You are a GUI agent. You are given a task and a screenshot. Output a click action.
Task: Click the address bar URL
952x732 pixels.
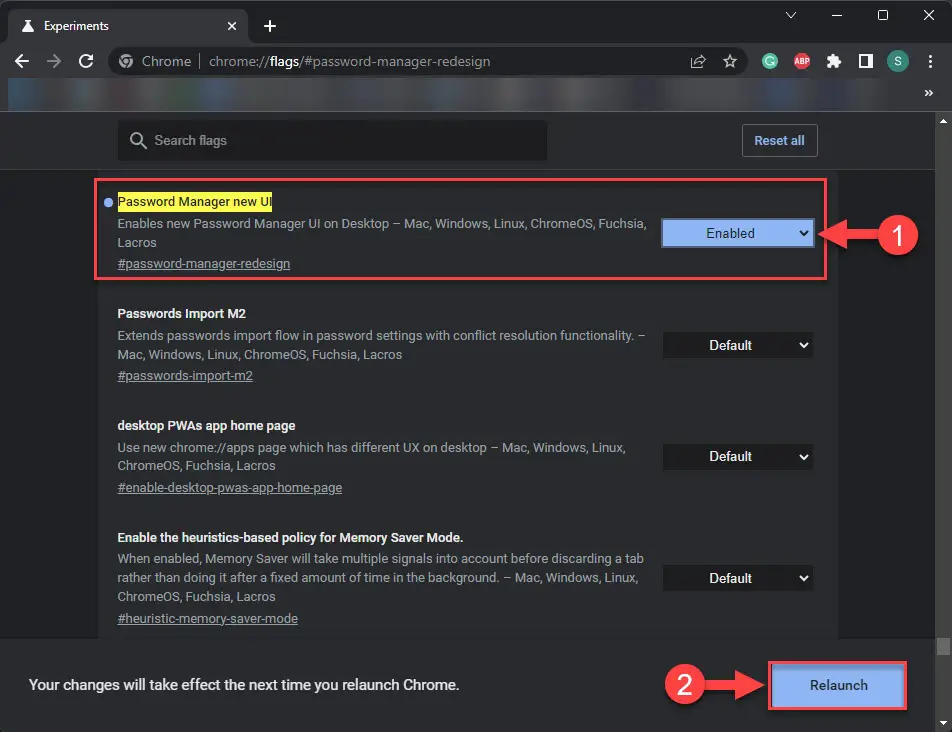click(x=349, y=61)
